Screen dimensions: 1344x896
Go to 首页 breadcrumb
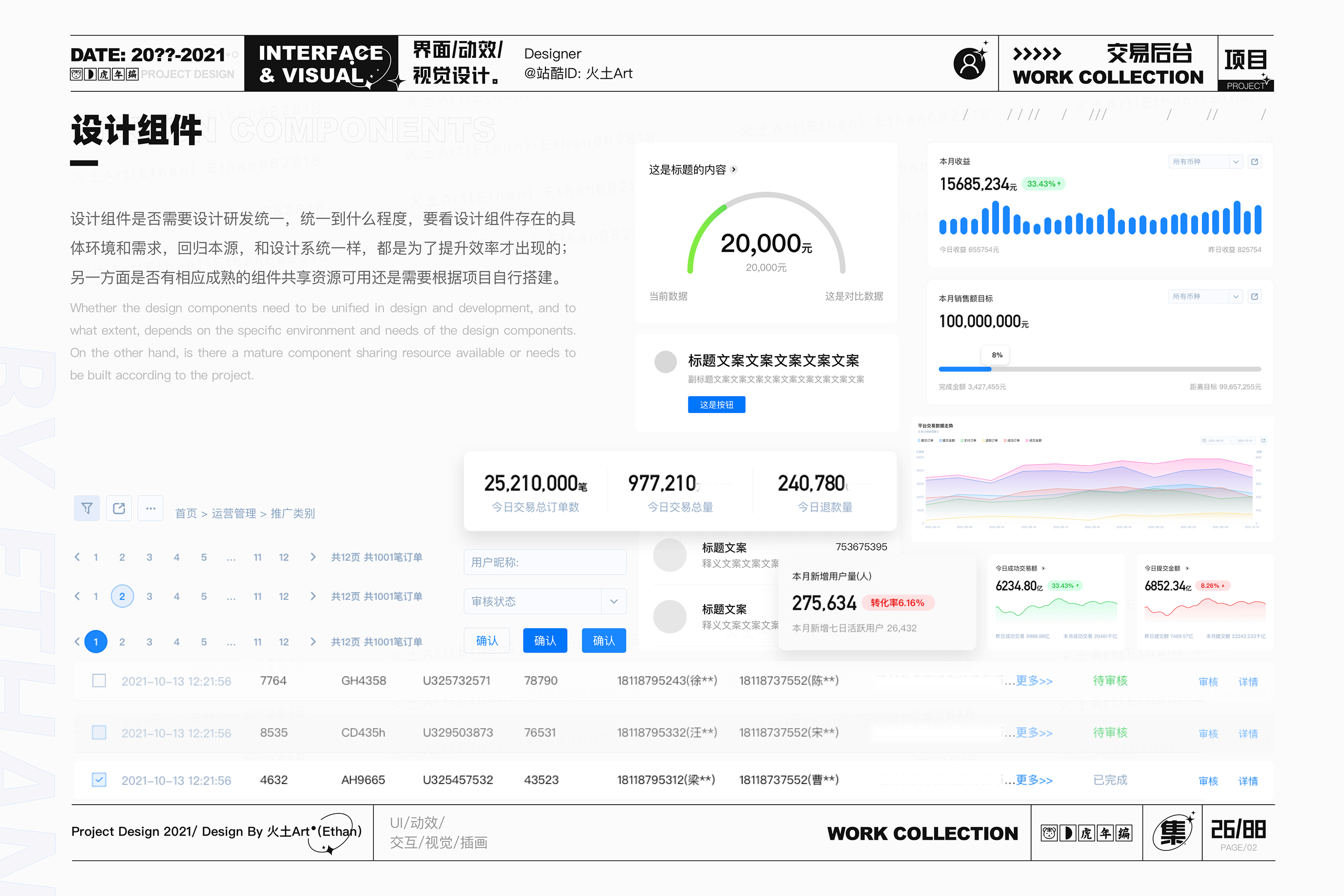(x=186, y=513)
